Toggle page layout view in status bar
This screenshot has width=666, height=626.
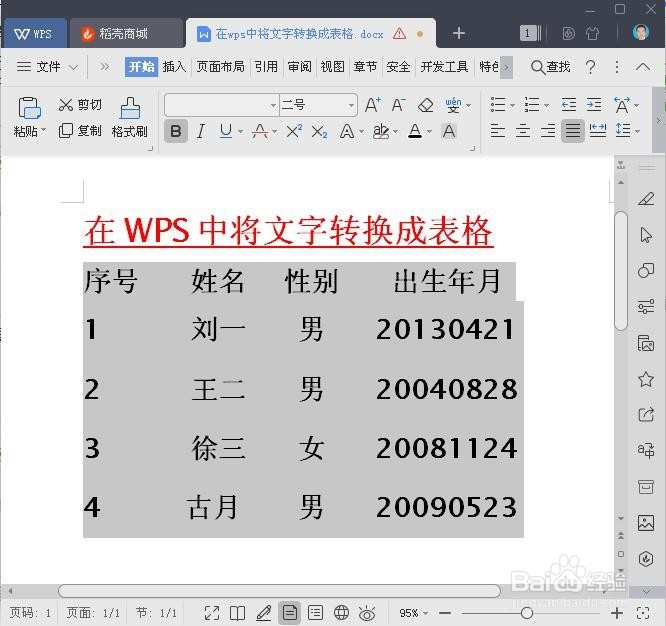290,613
